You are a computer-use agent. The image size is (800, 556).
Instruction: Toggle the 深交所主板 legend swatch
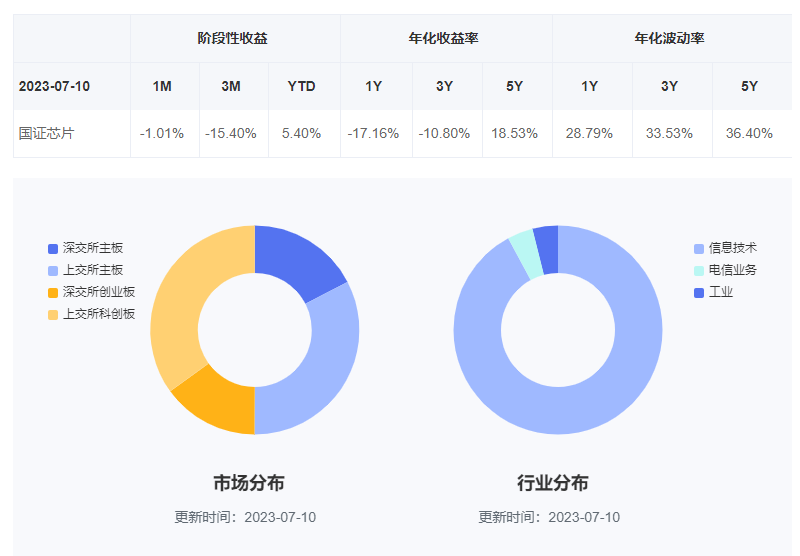coord(53,249)
